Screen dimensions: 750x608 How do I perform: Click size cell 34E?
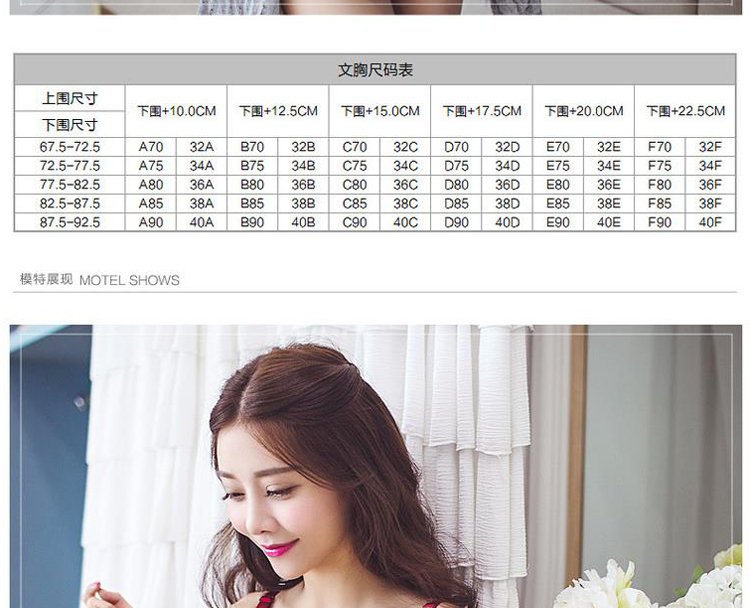coord(609,166)
